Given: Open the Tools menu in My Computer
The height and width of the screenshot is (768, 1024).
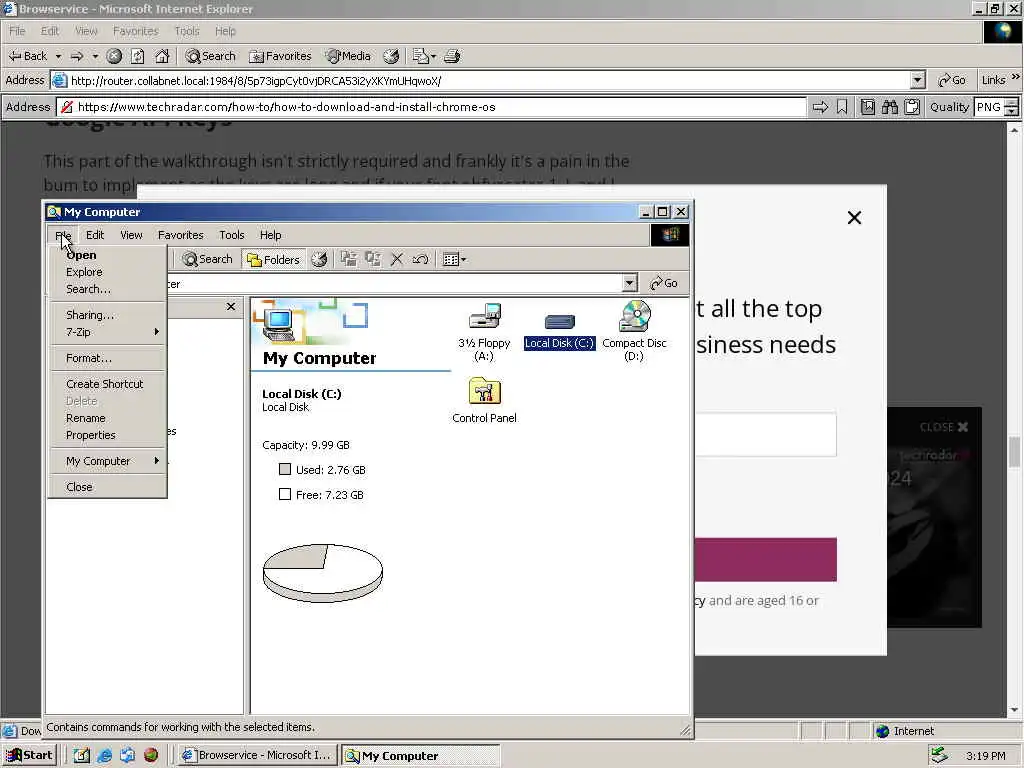Looking at the screenshot, I should click(x=231, y=235).
